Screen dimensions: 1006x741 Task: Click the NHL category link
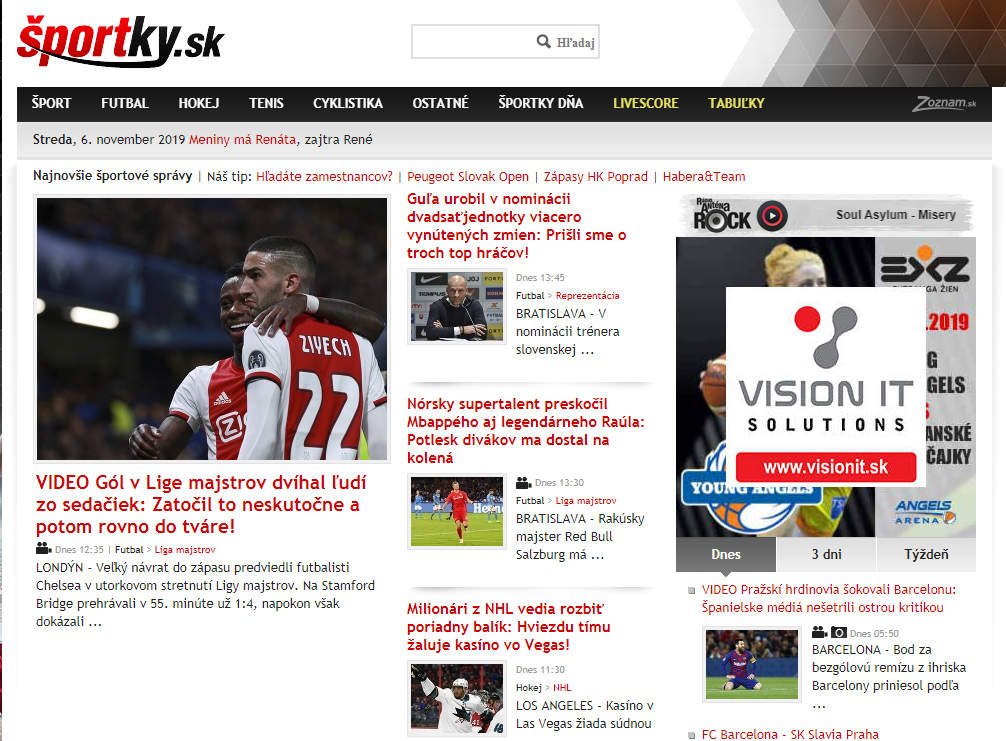pyautogui.click(x=562, y=688)
